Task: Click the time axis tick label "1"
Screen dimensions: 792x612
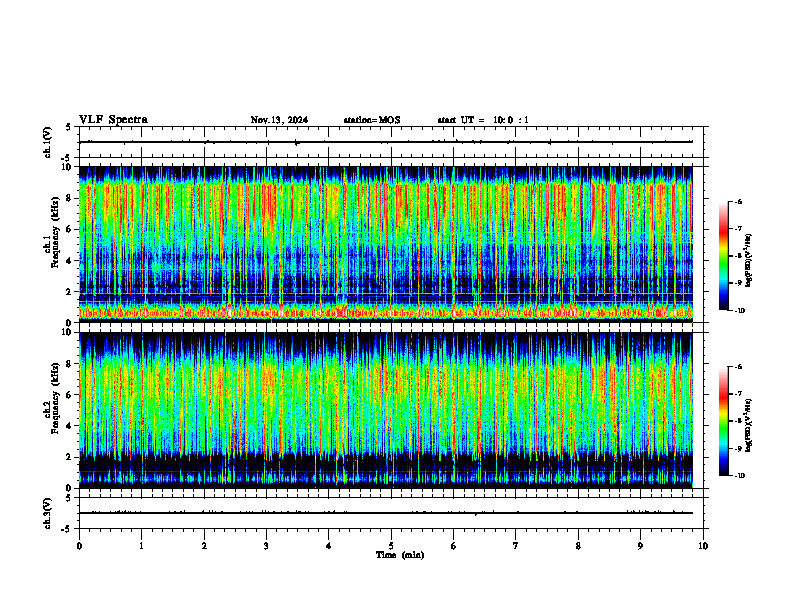Action: point(141,546)
